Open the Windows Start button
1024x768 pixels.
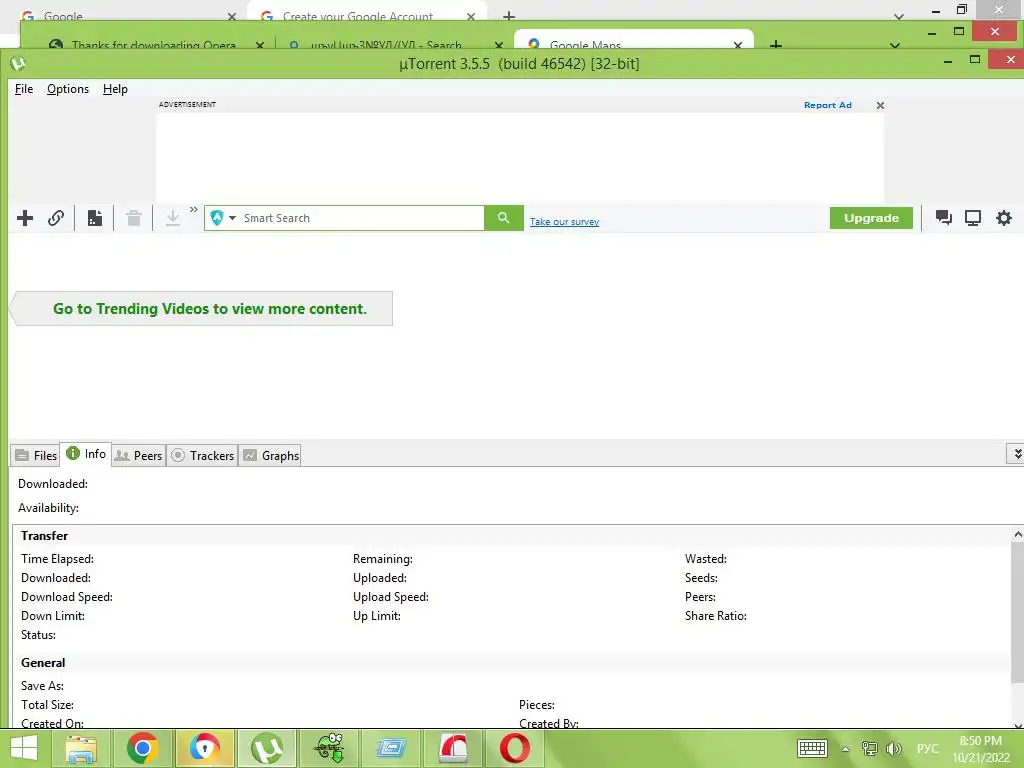point(24,748)
